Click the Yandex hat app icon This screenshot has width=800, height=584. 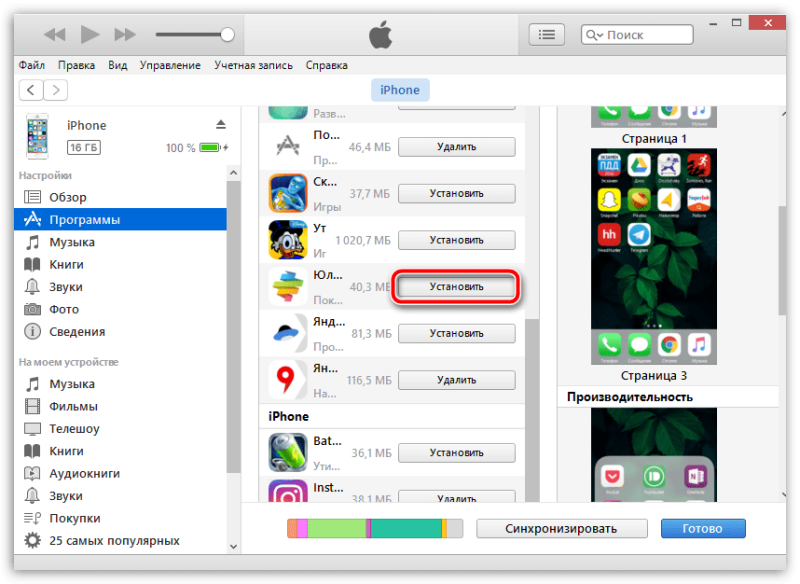(x=288, y=334)
